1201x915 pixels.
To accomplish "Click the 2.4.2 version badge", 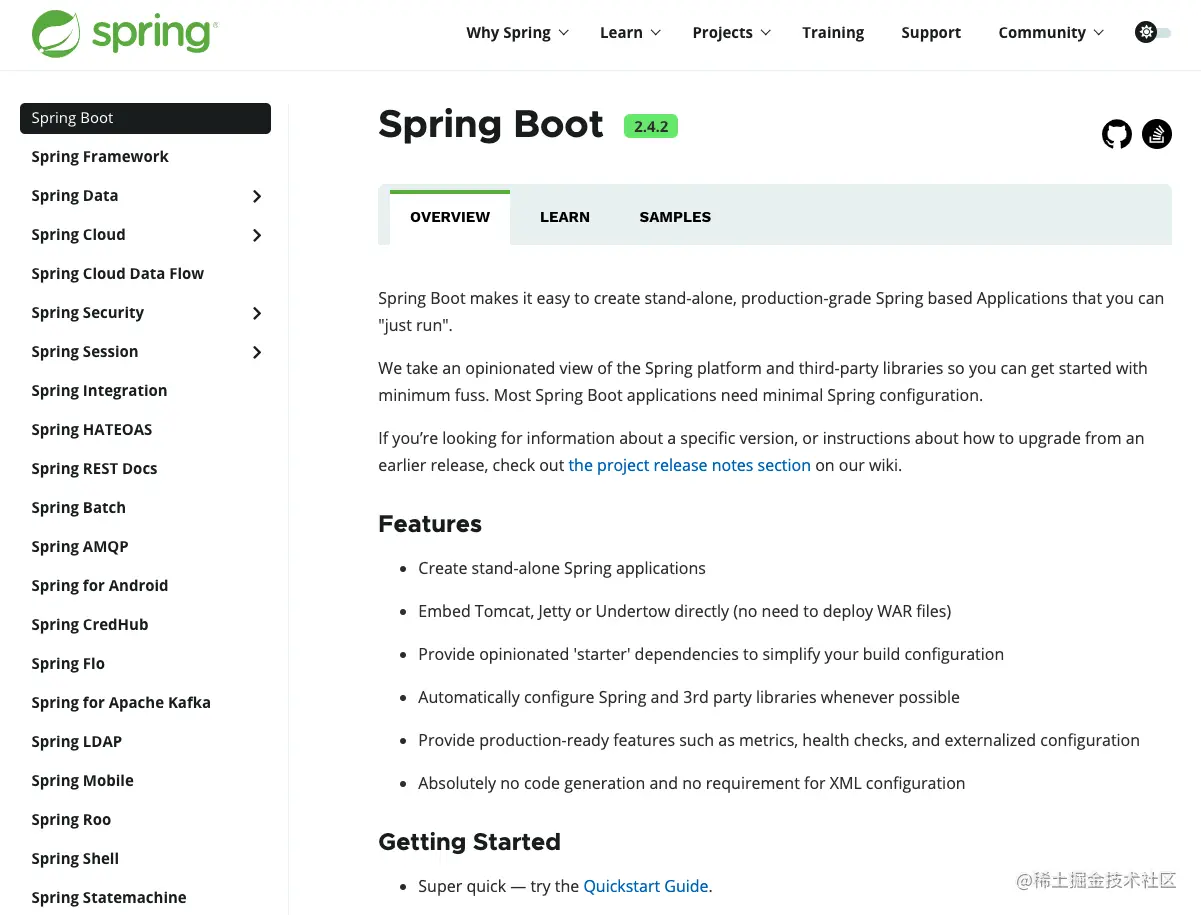I will tap(651, 126).
